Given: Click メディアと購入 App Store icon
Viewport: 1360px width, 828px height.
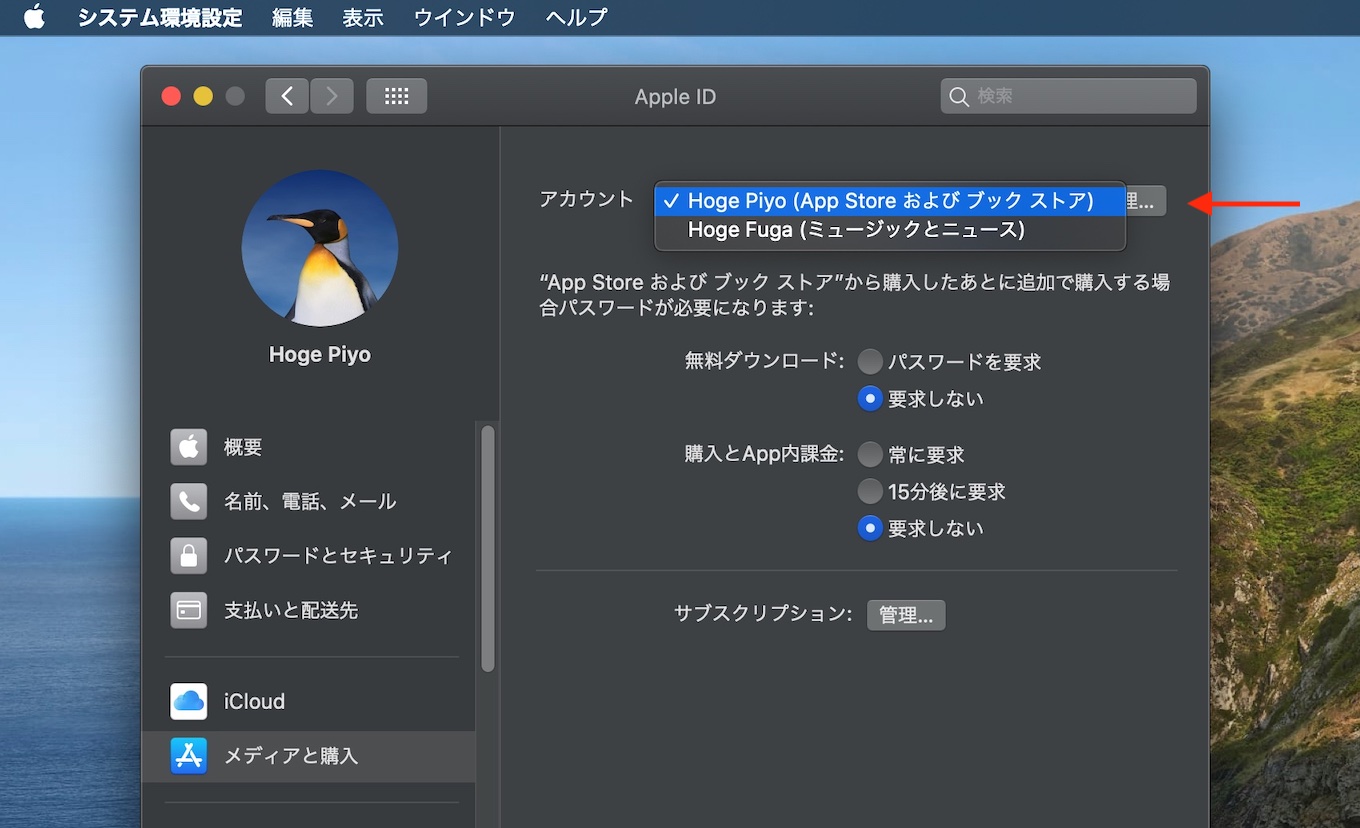Looking at the screenshot, I should pos(189,756).
